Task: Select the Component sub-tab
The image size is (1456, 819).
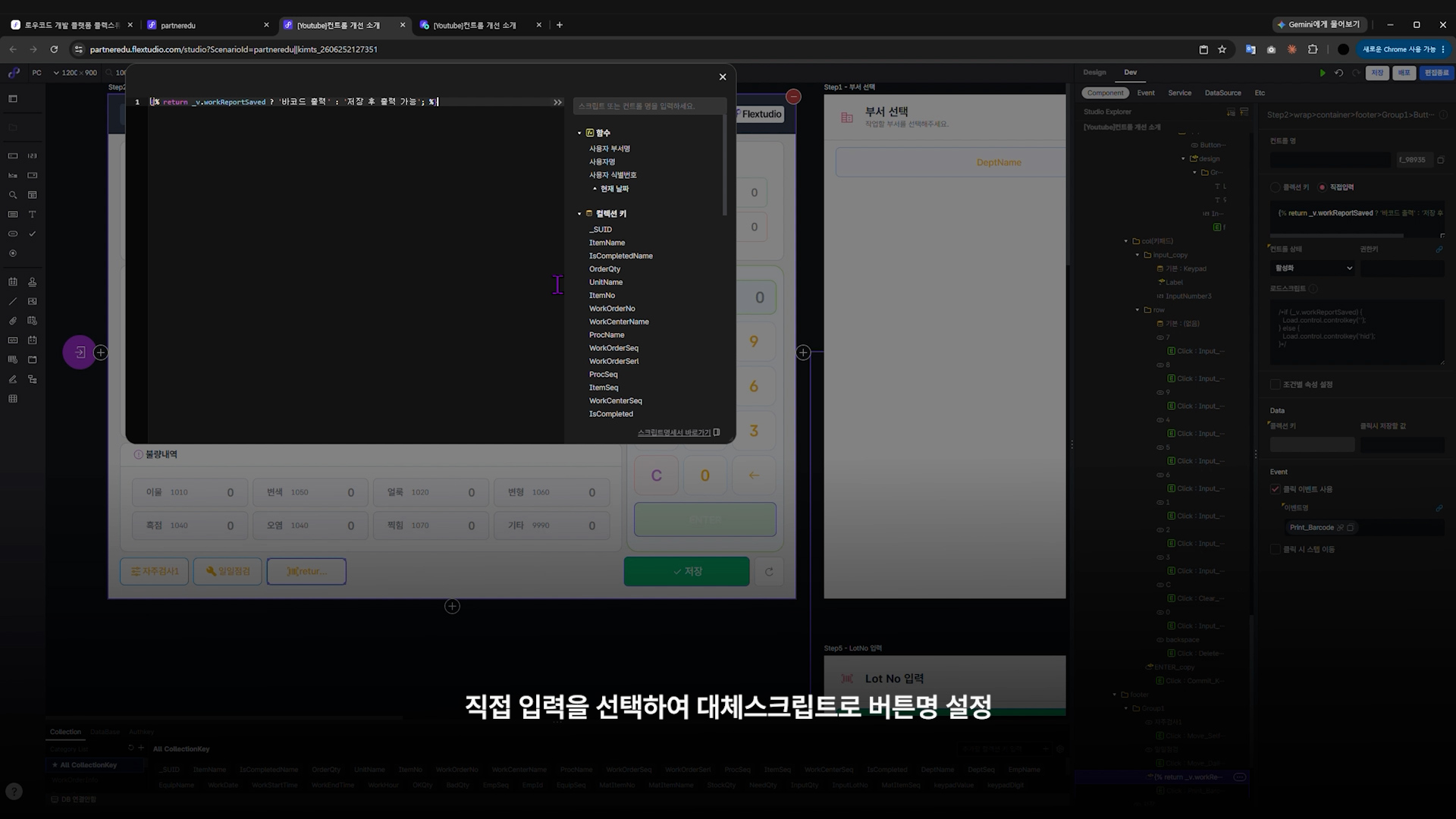Action: [x=1105, y=93]
